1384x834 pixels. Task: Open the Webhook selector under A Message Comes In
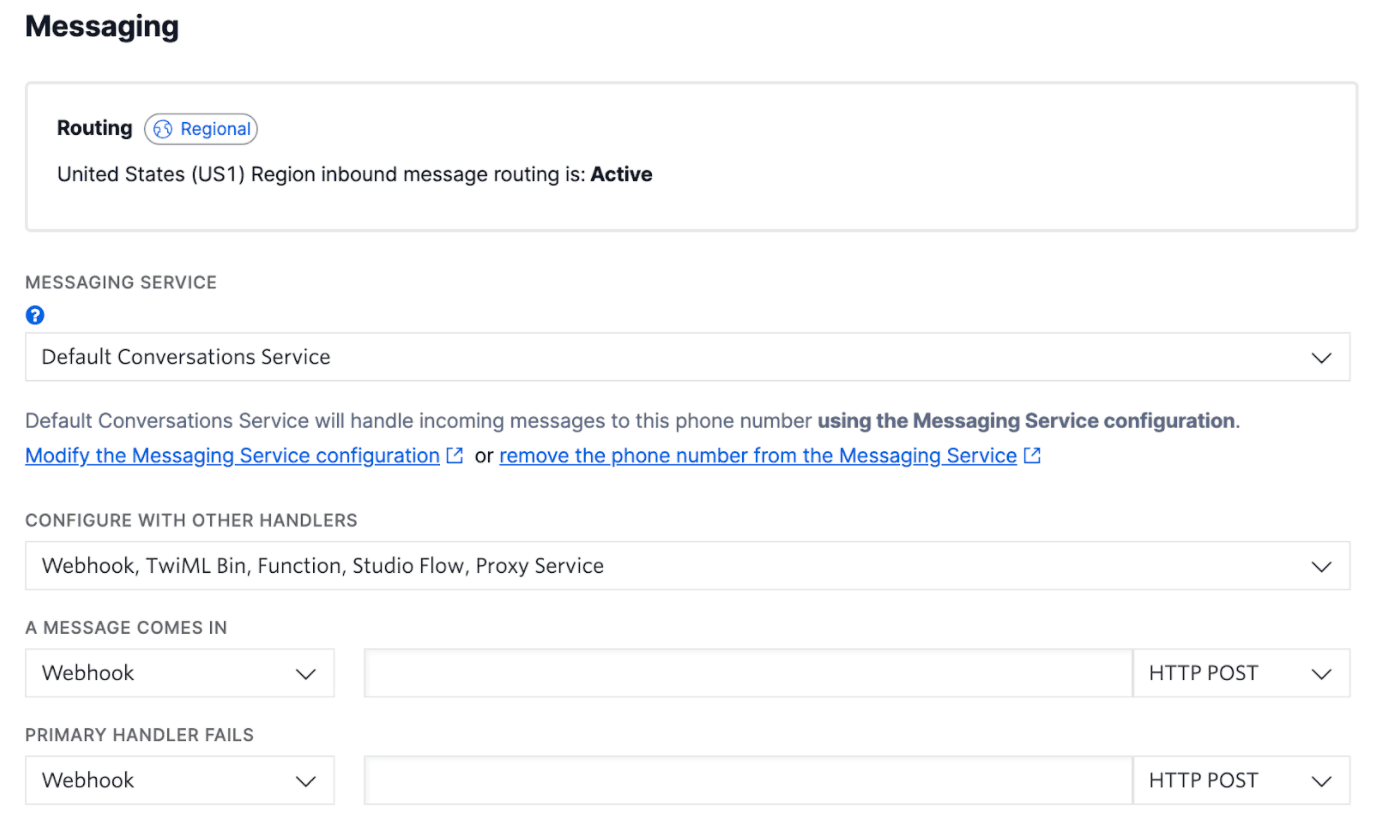[x=180, y=673]
